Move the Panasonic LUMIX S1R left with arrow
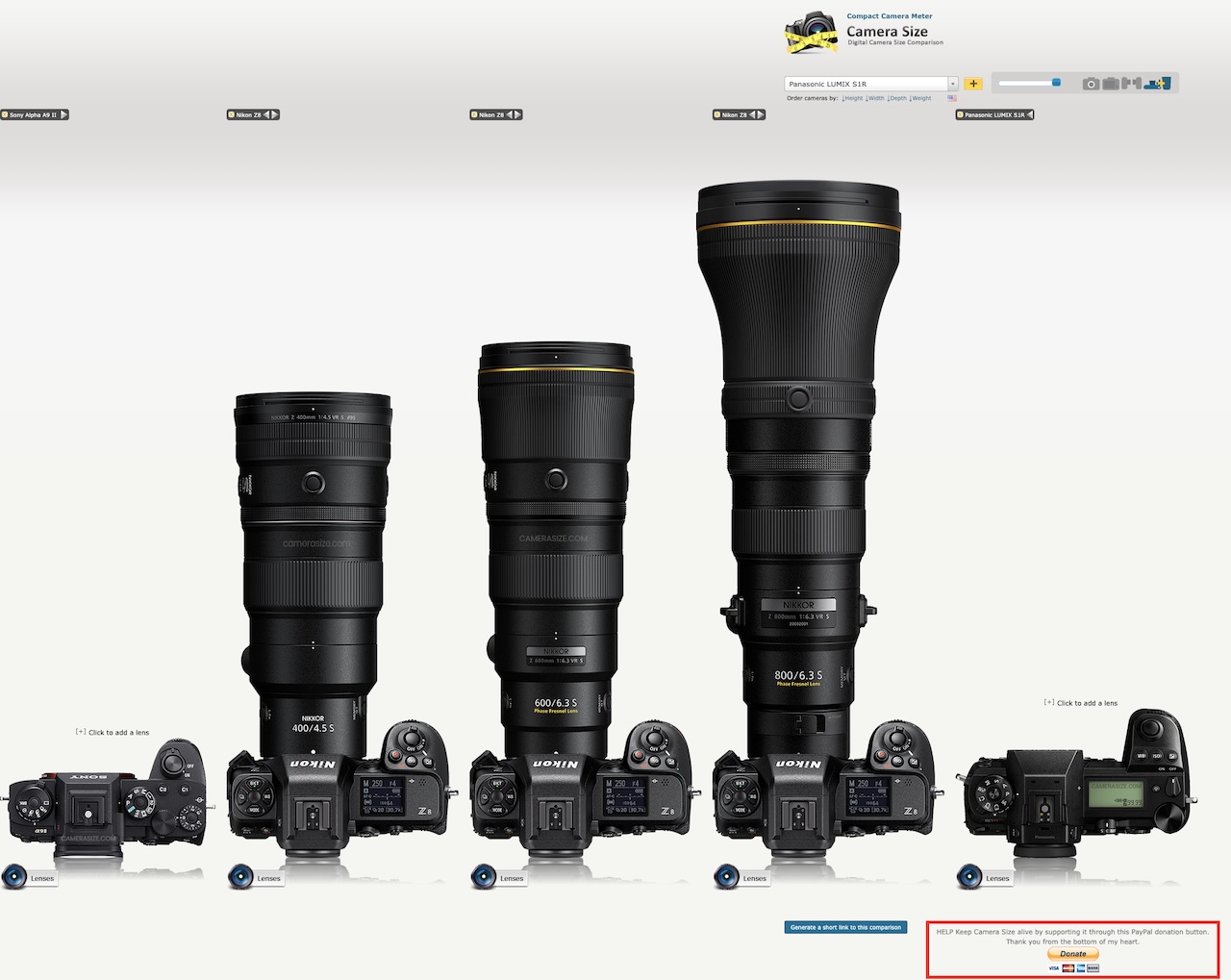 coord(1030,114)
